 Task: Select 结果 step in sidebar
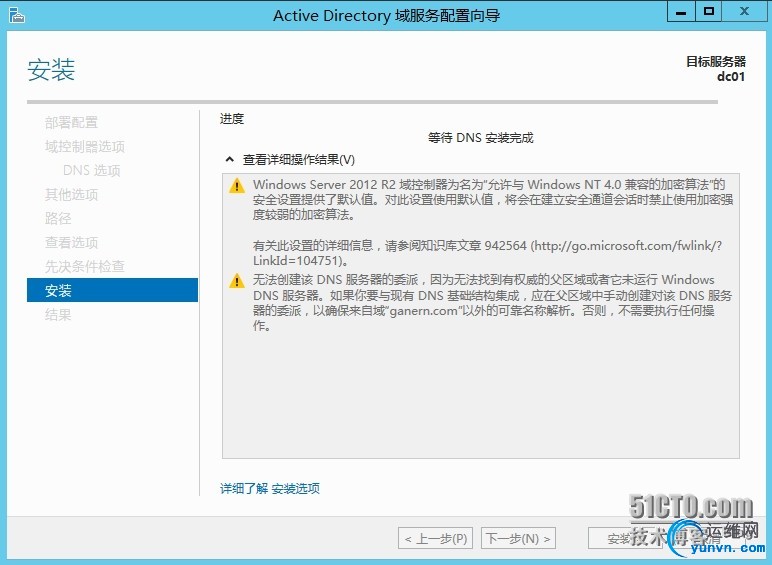click(x=58, y=314)
